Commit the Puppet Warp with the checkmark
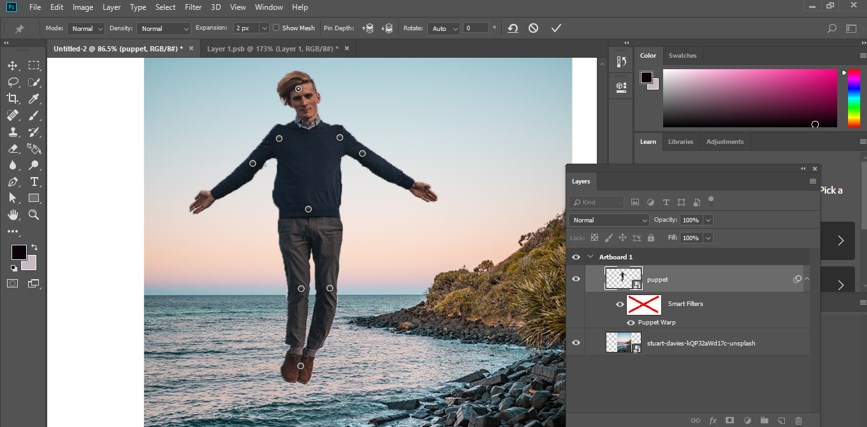 click(556, 28)
